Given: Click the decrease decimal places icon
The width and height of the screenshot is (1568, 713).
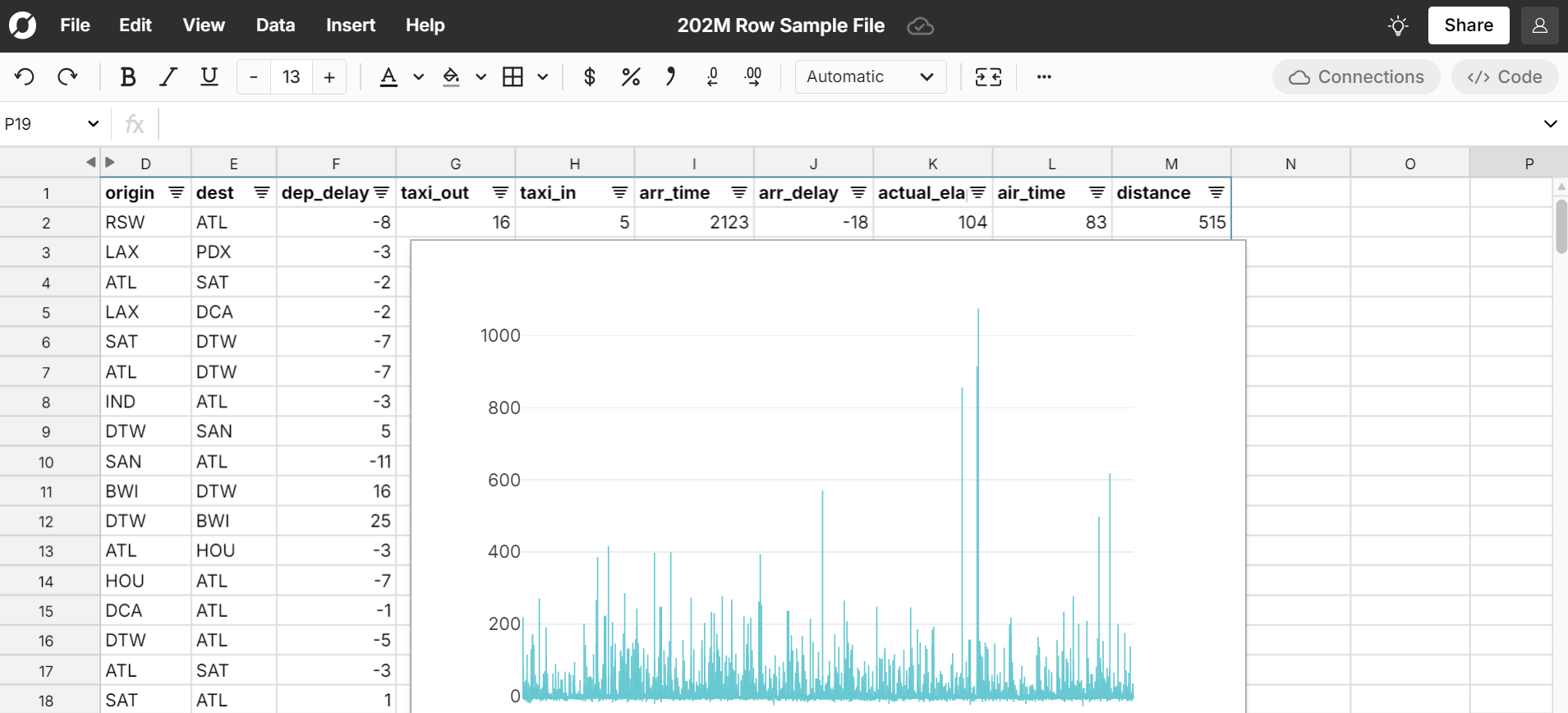Looking at the screenshot, I should tap(712, 77).
